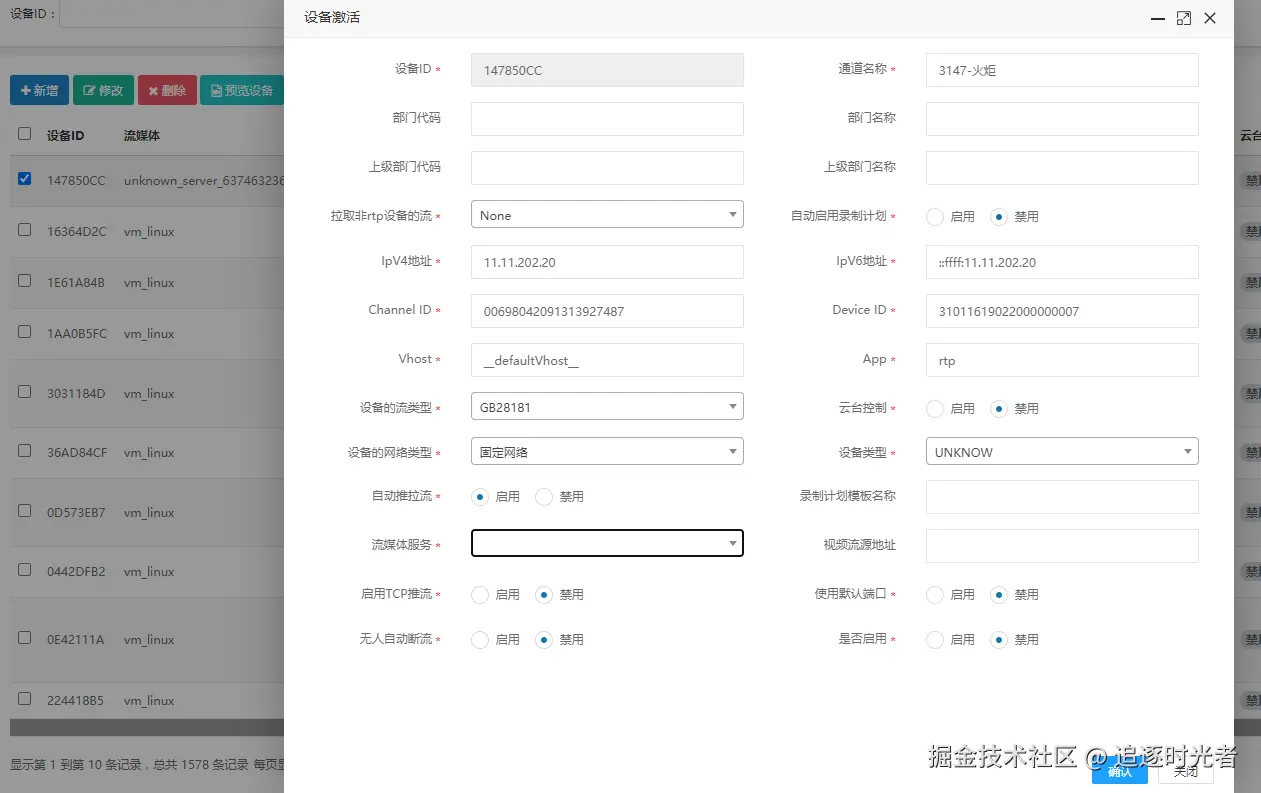Select 禁用 for 自动推拉流
Image resolution: width=1261 pixels, height=793 pixels.
(x=544, y=496)
